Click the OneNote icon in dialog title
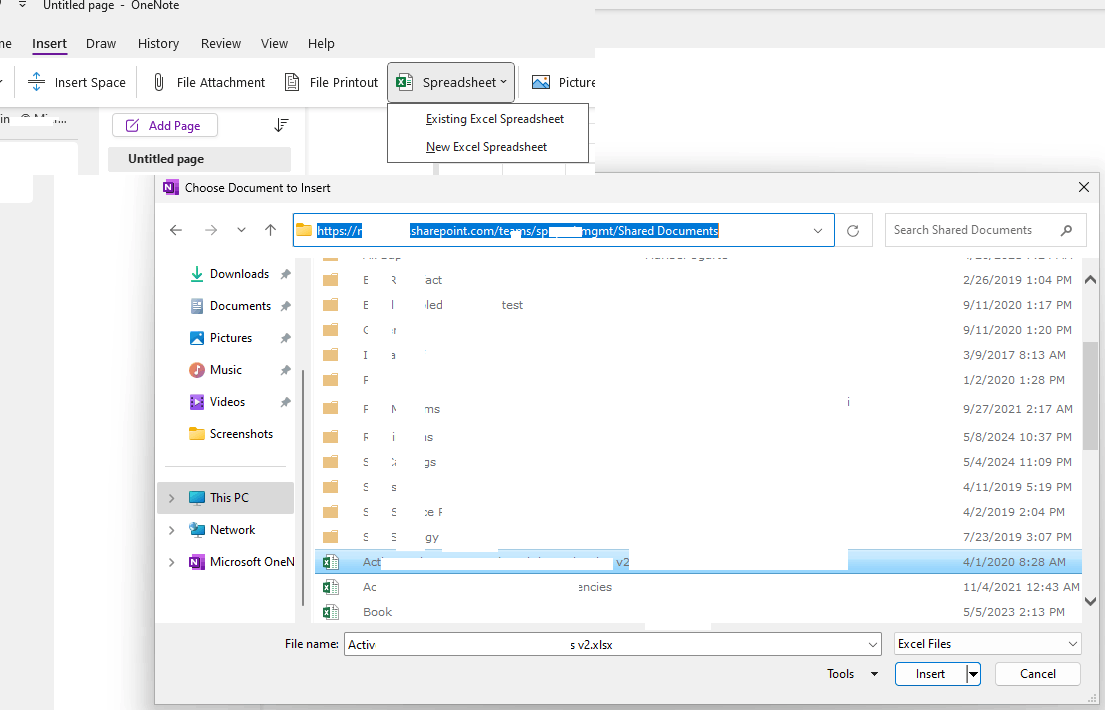1105x710 pixels. tap(171, 188)
